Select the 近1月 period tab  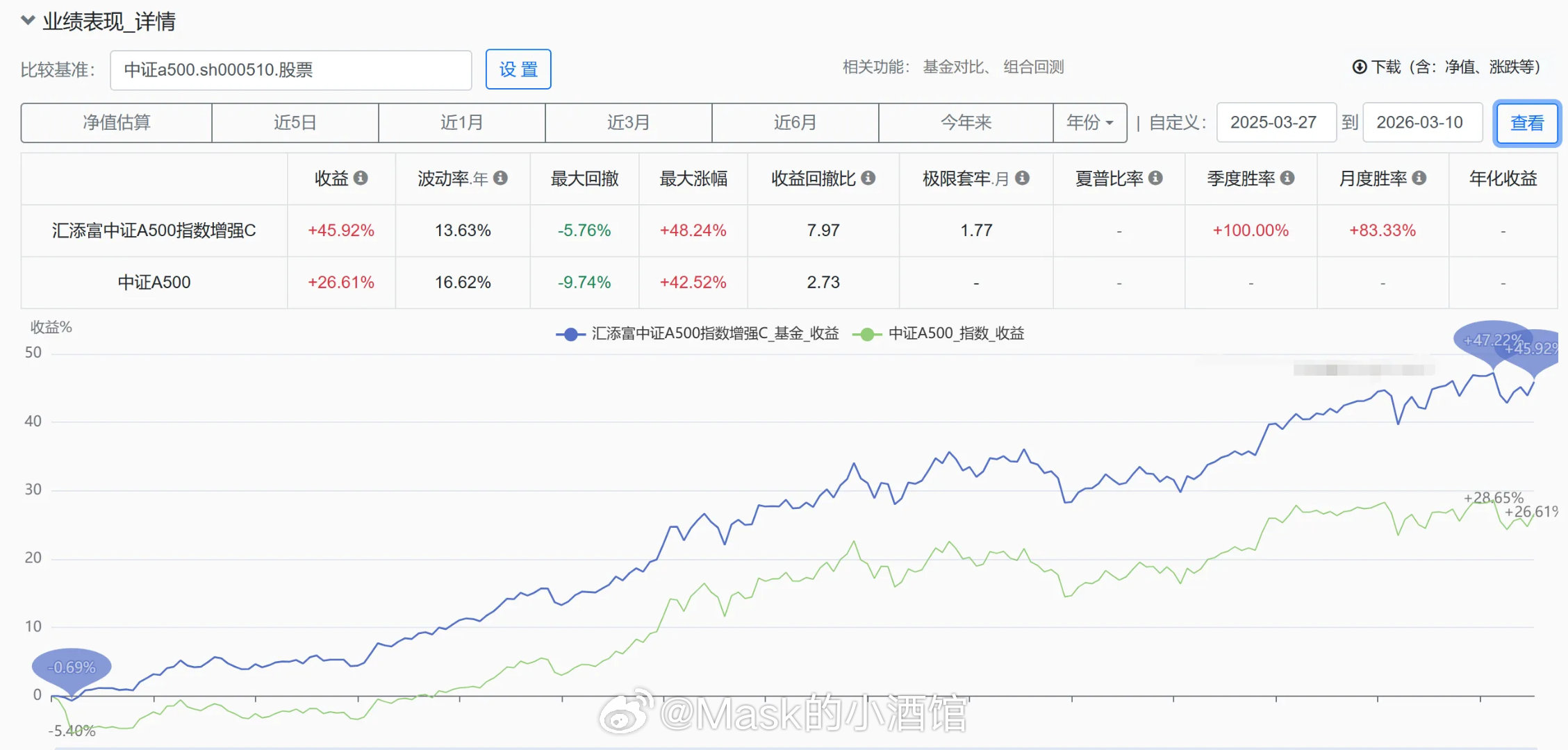point(461,123)
